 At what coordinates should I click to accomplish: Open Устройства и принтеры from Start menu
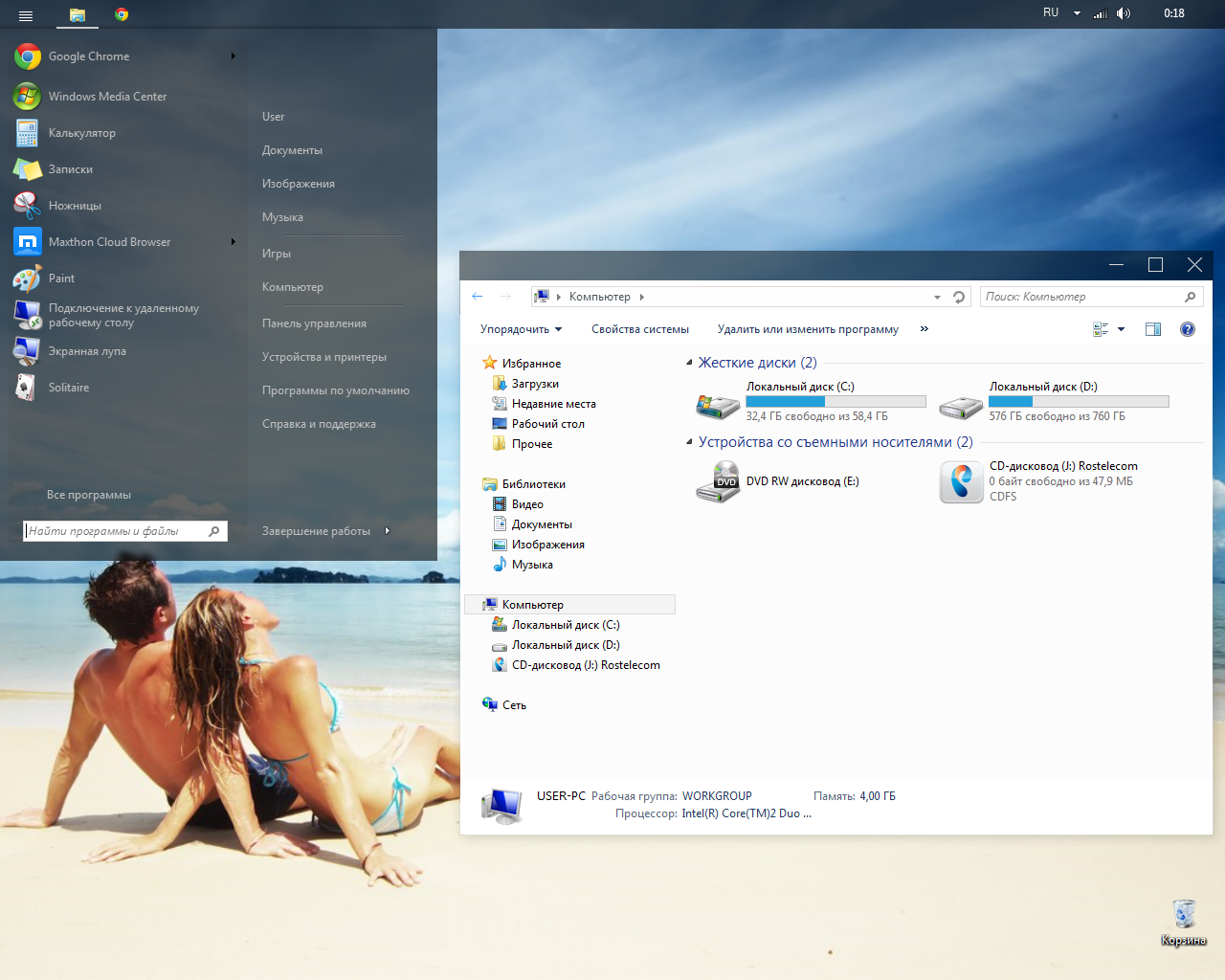click(323, 357)
